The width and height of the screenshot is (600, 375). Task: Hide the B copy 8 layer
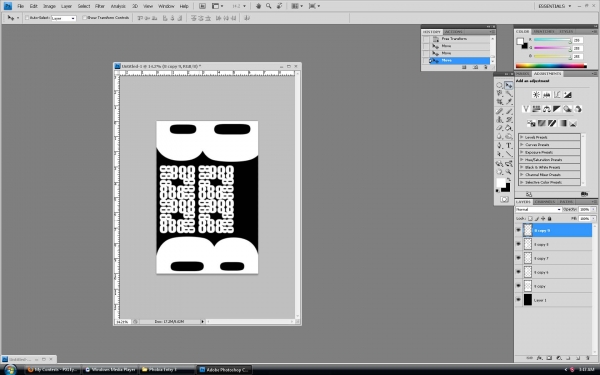518,244
